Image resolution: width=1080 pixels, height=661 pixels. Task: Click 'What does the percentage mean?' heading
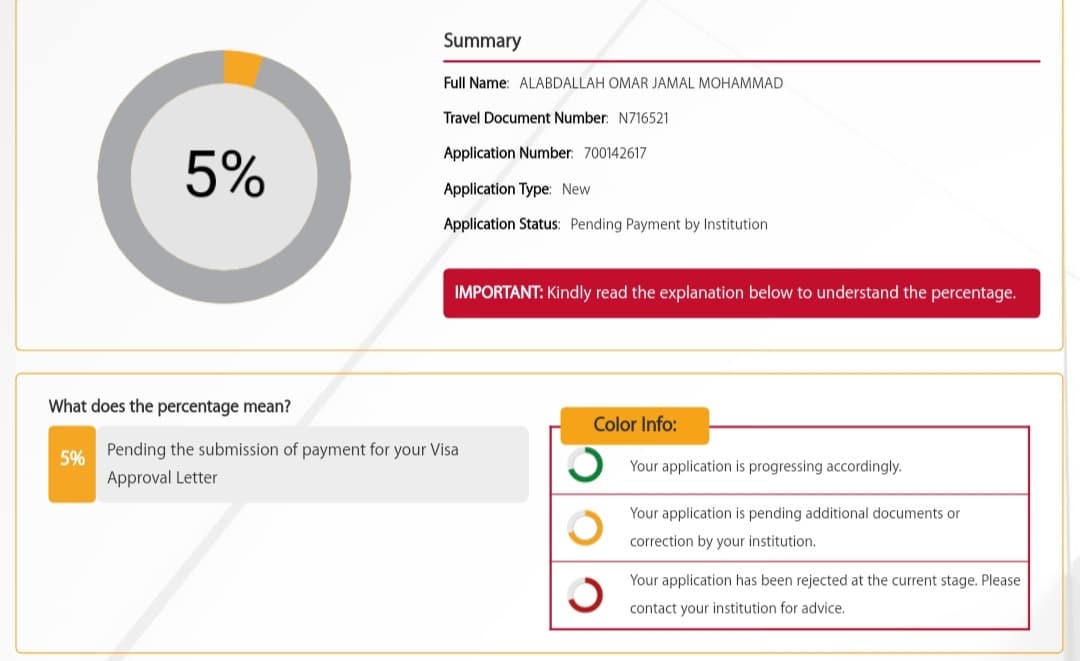coord(170,406)
